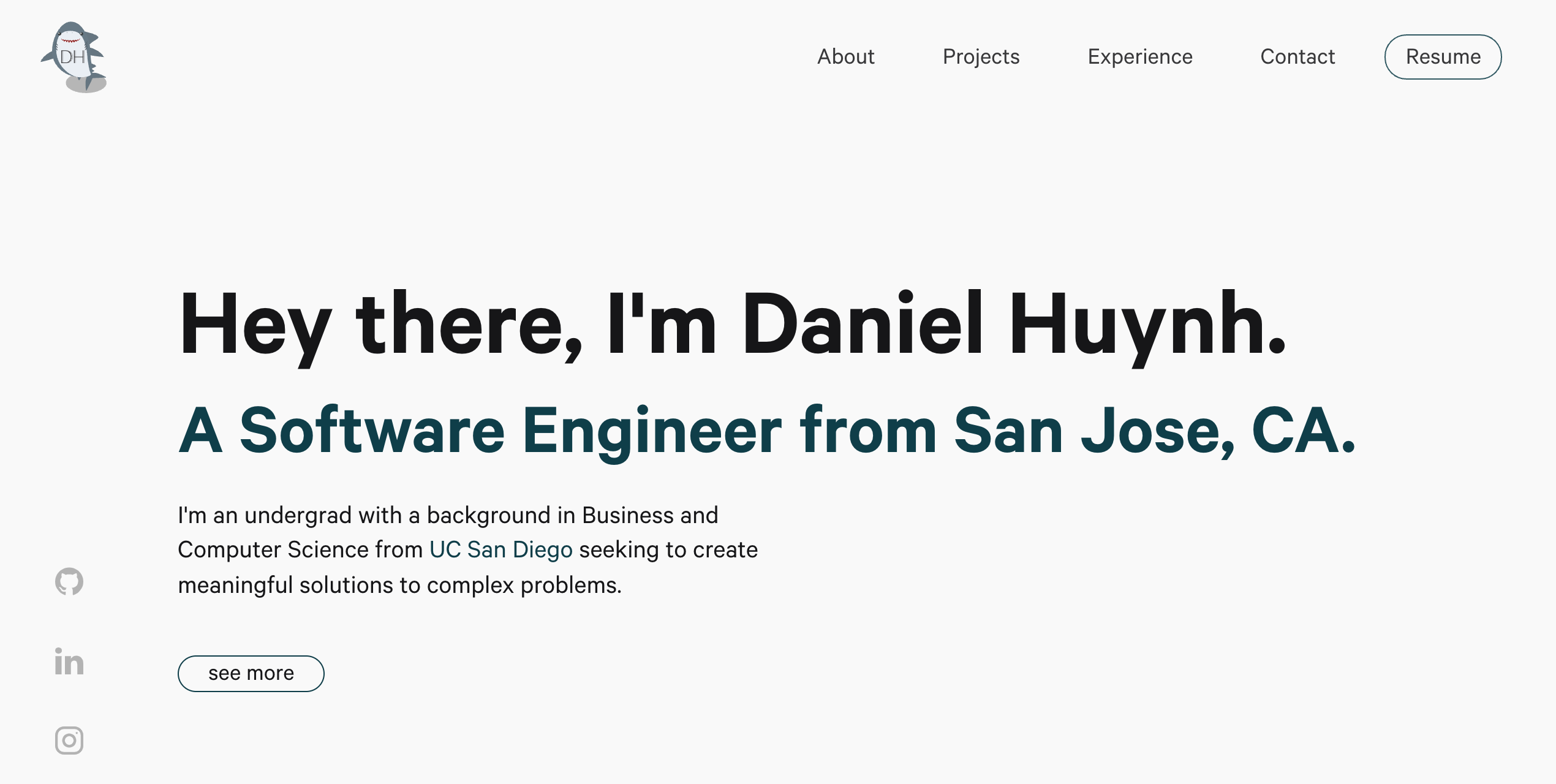View the Resume from the navbar

tap(1443, 56)
